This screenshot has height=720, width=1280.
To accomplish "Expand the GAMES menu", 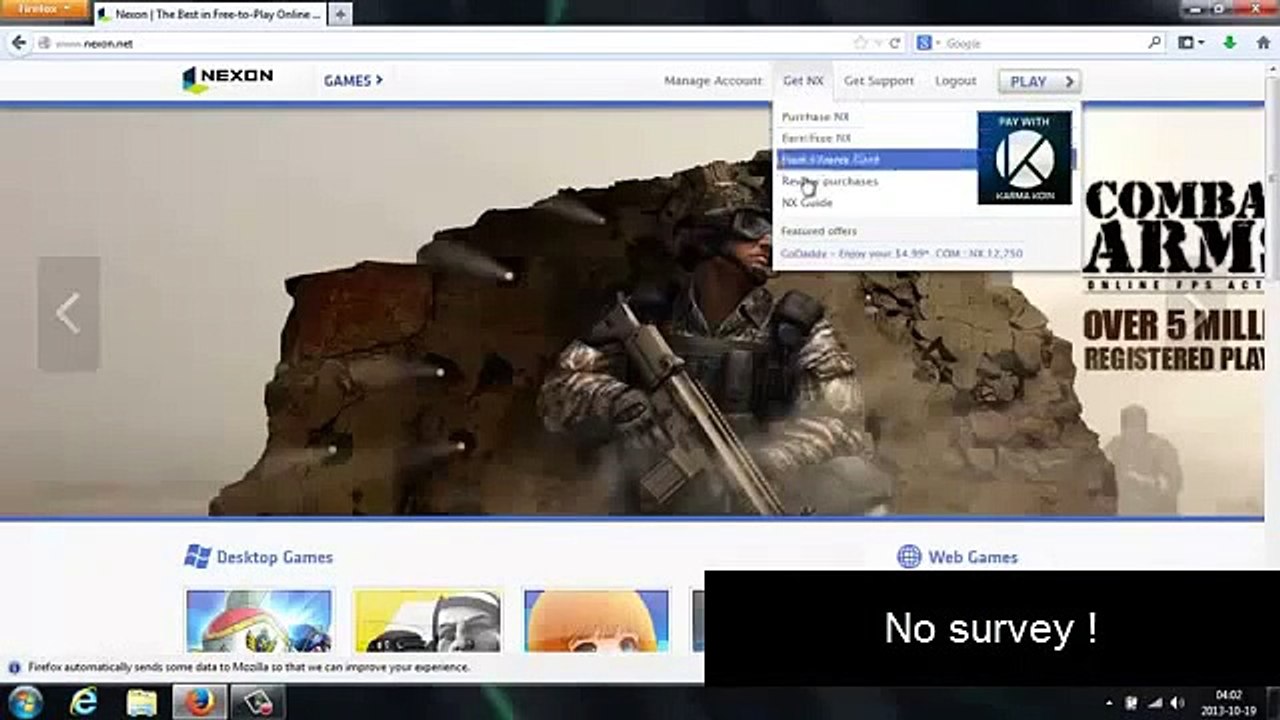I will click(353, 81).
